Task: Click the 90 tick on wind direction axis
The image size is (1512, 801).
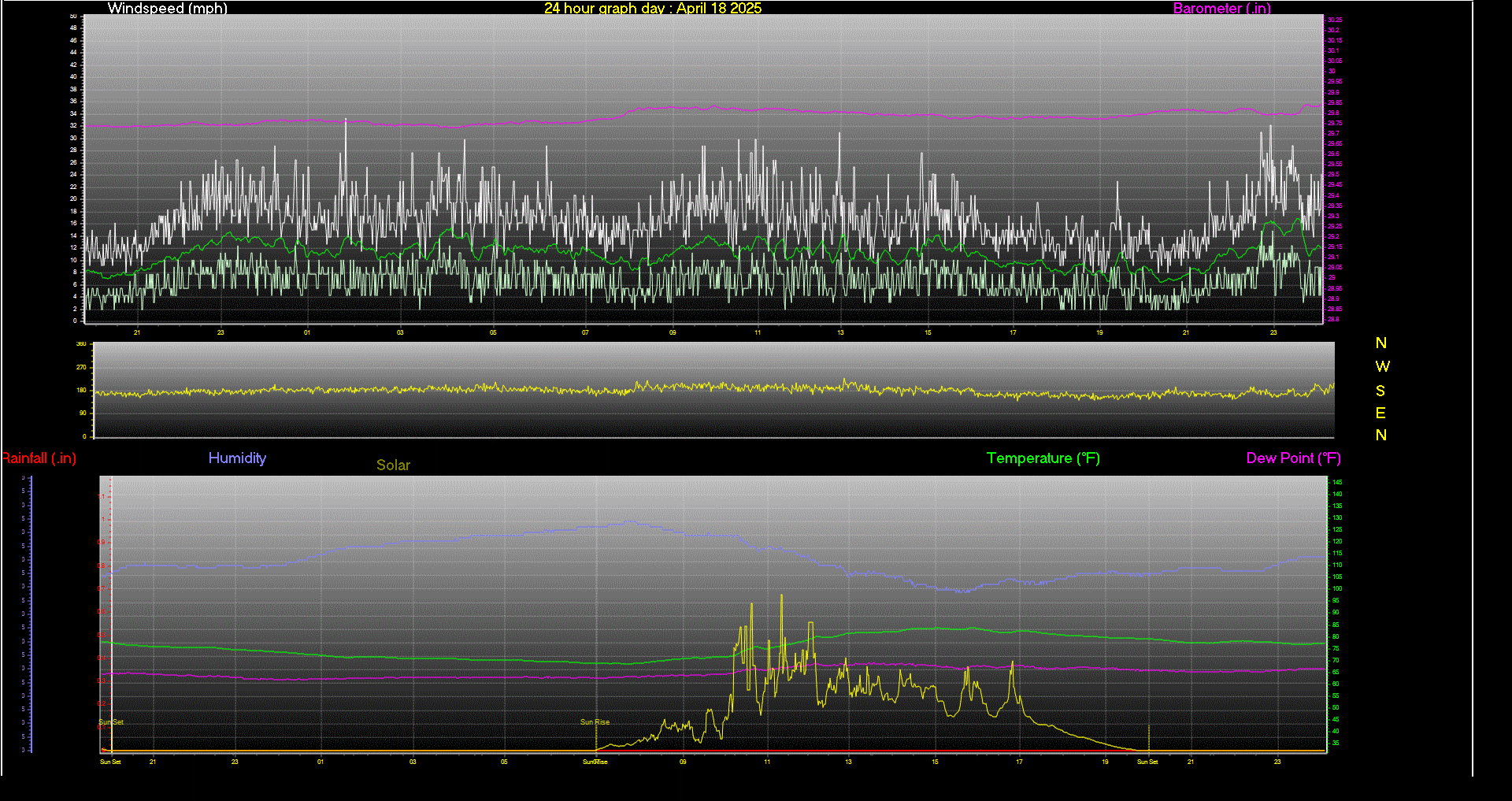Action: point(82,413)
